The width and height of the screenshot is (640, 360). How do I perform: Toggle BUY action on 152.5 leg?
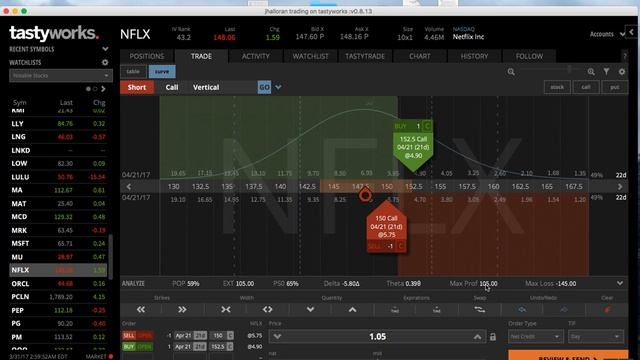138,347
